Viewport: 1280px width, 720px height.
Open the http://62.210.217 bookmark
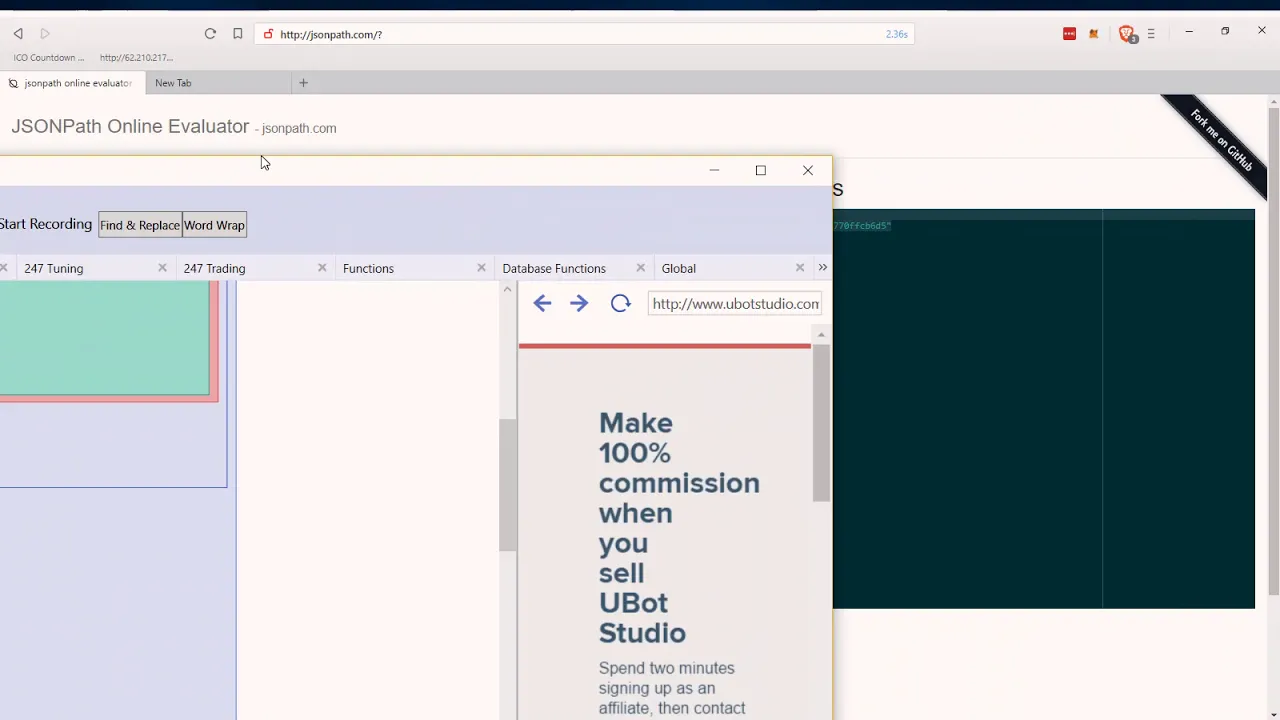[x=136, y=58]
